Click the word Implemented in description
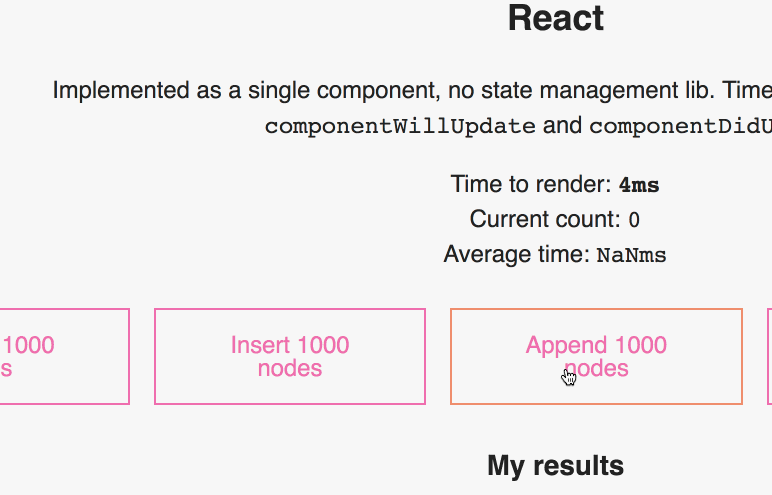The height and width of the screenshot is (495, 772). click(121, 91)
